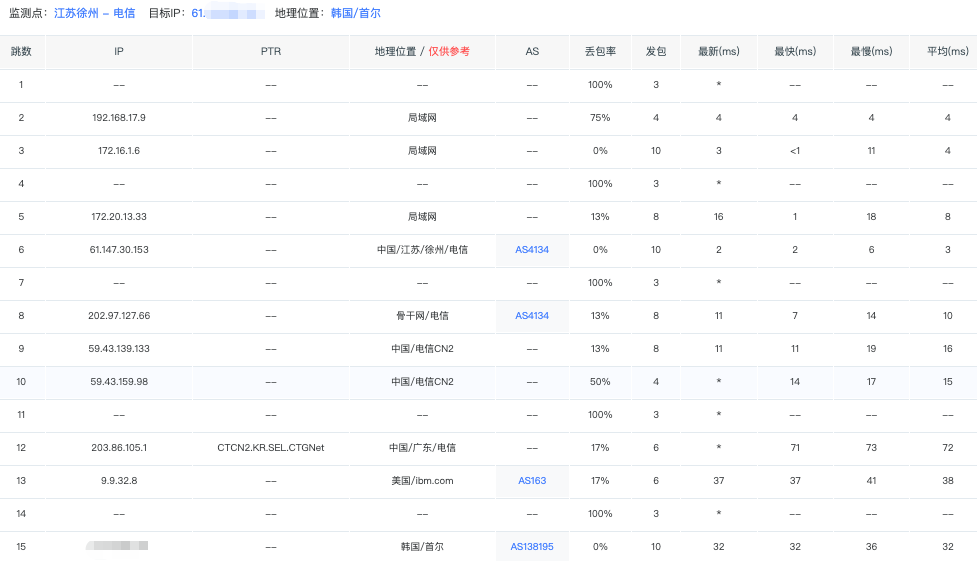
Task: Click the PTR column header
Action: [270, 51]
